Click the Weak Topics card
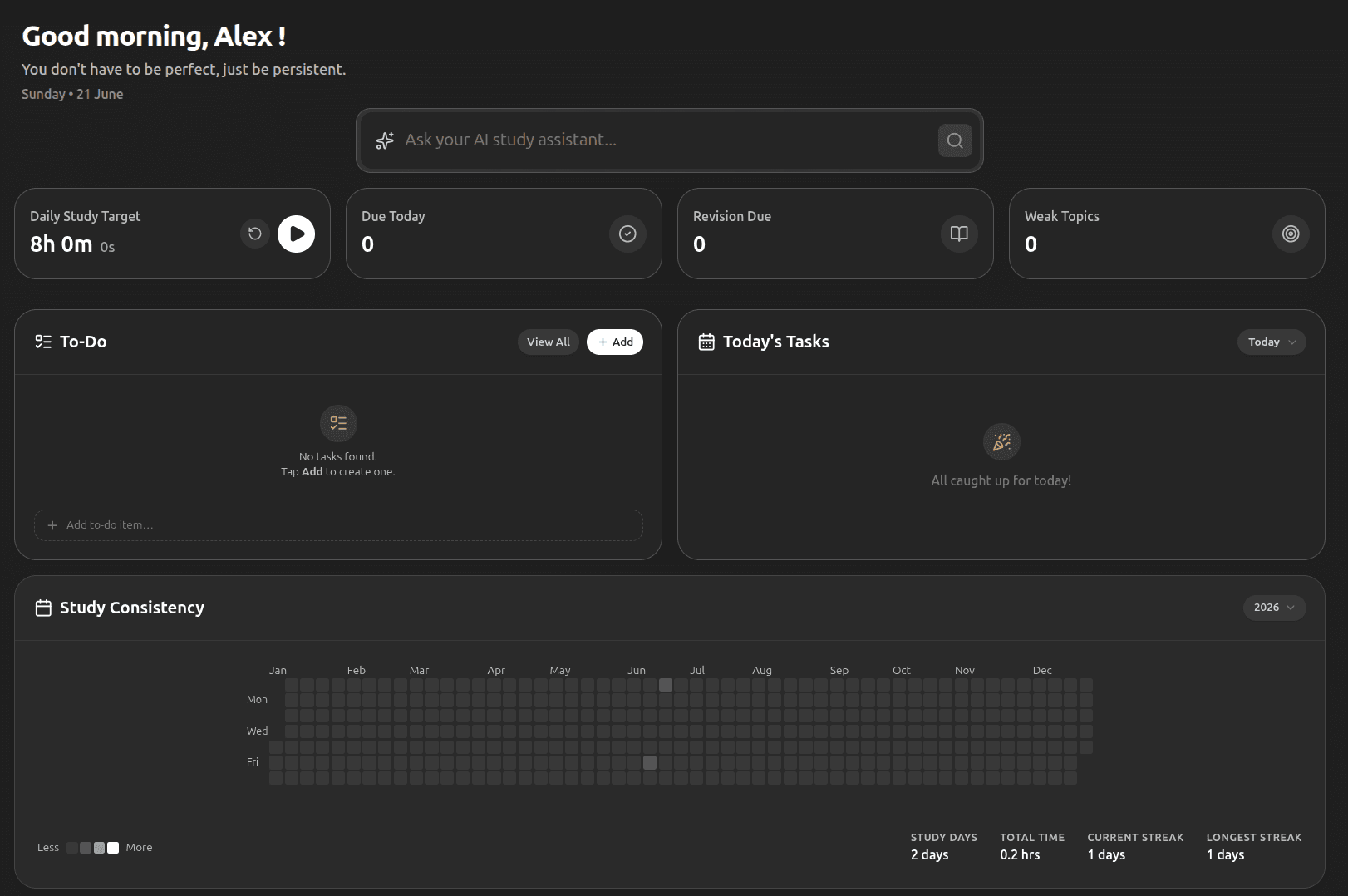 [x=1167, y=234]
